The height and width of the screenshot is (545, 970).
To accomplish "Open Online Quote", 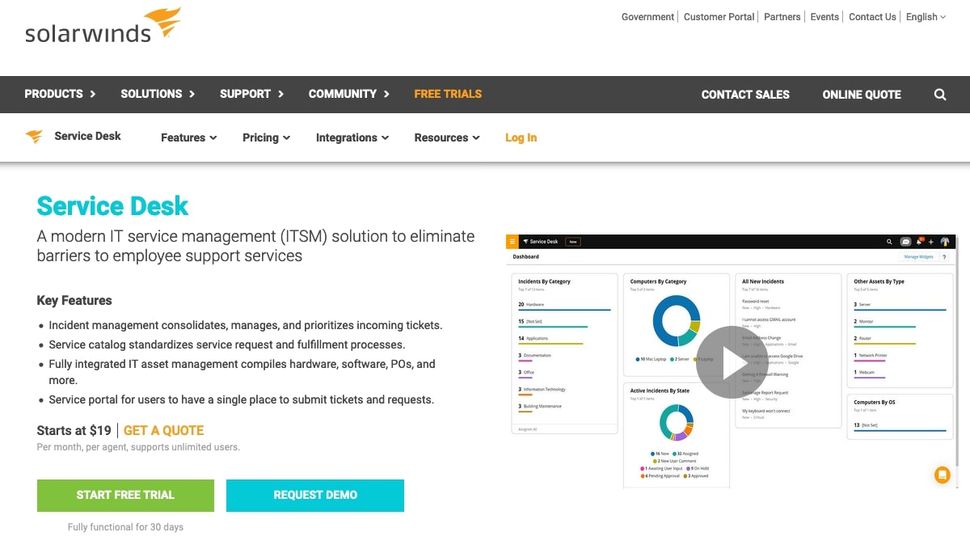I will pyautogui.click(x=861, y=95).
